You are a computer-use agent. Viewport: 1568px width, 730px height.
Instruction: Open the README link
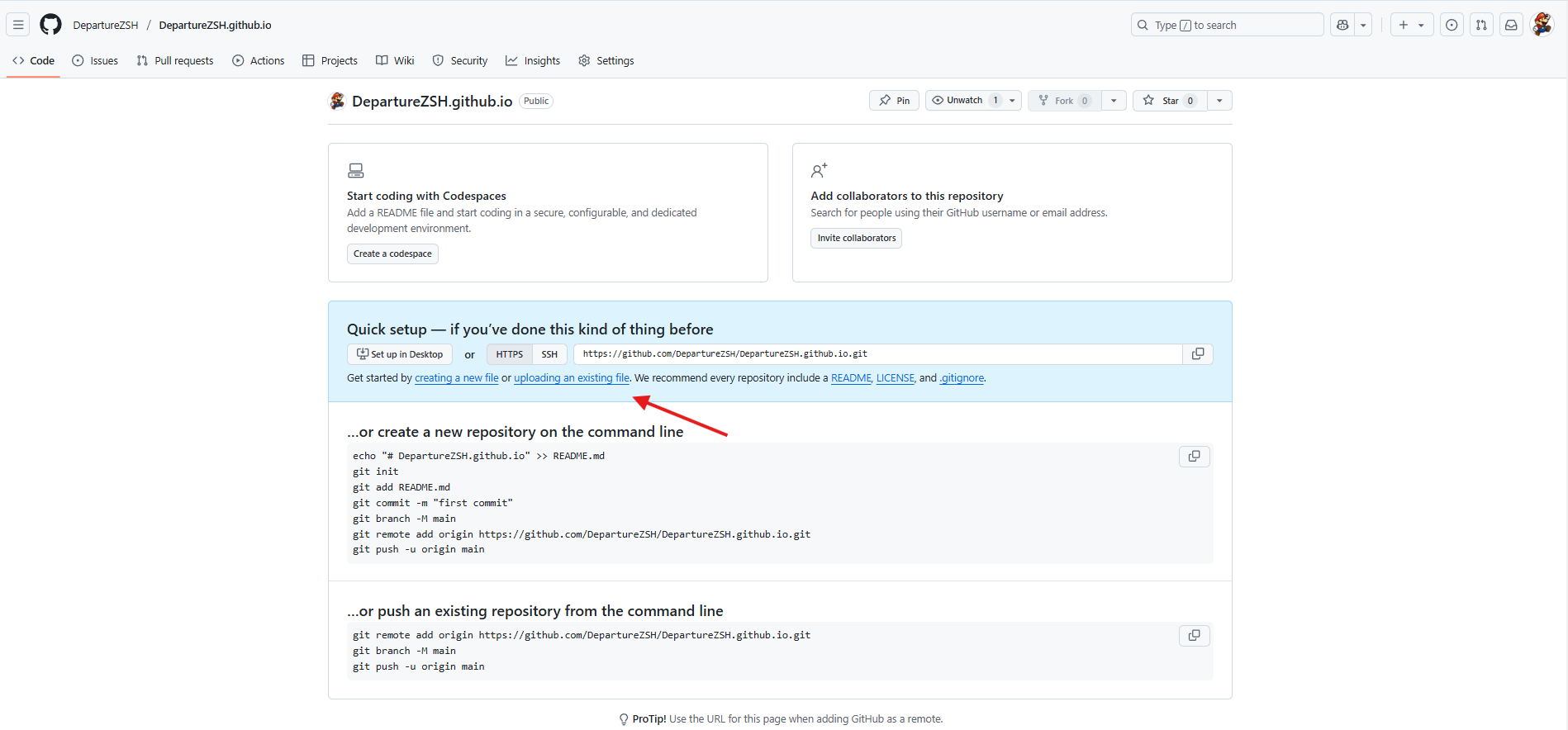pos(851,378)
